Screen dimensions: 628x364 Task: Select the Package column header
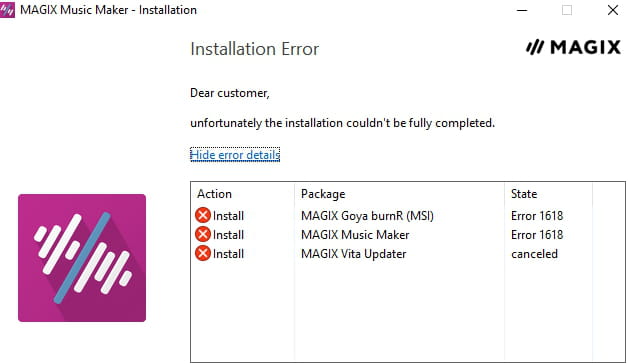coord(323,194)
